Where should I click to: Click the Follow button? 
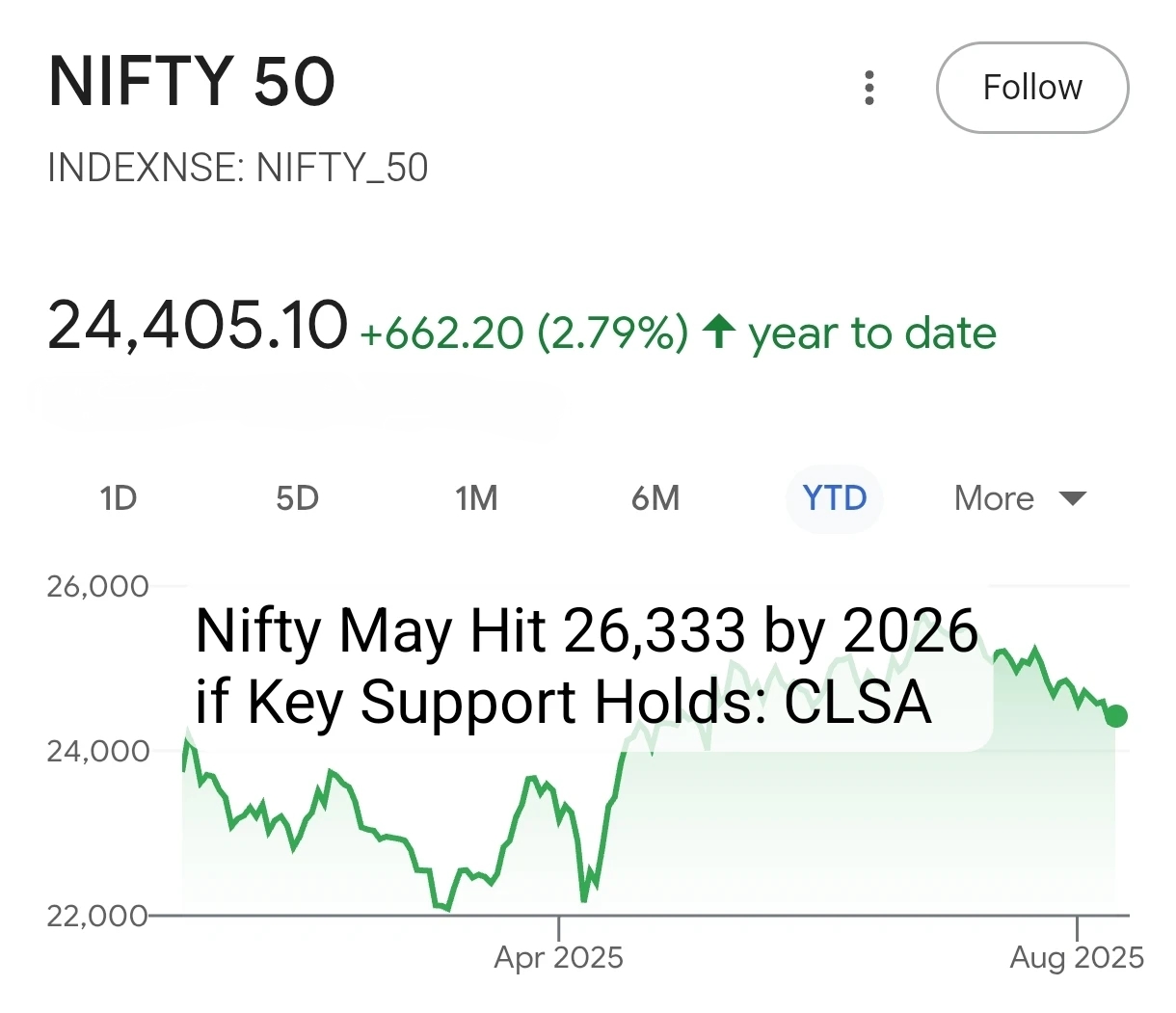[1032, 88]
